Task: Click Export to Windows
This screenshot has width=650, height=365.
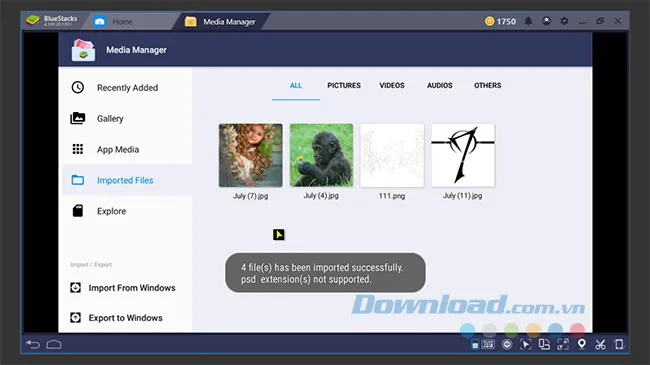Action: 127,318
